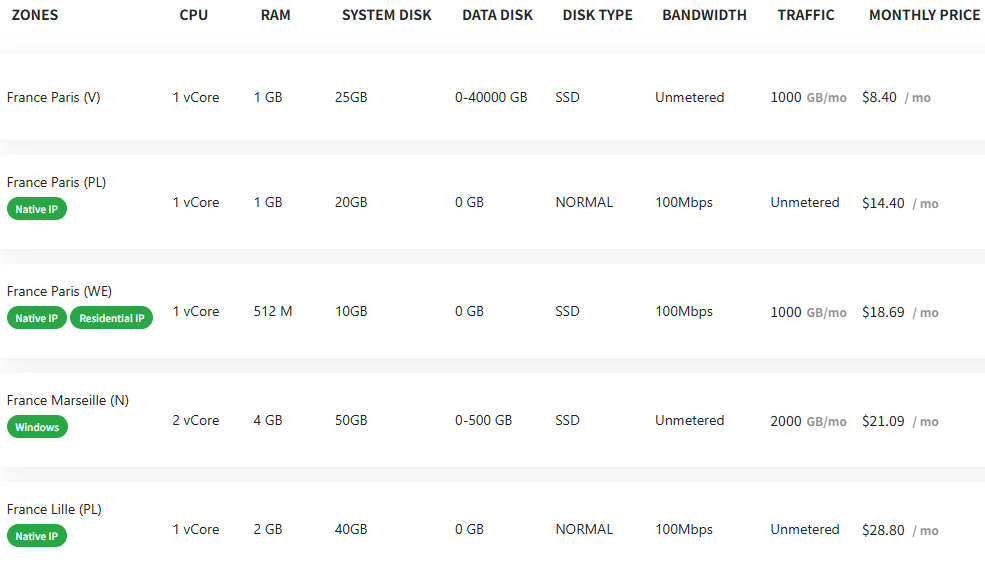
Task: Sort by the CPU column header
Action: 195,15
